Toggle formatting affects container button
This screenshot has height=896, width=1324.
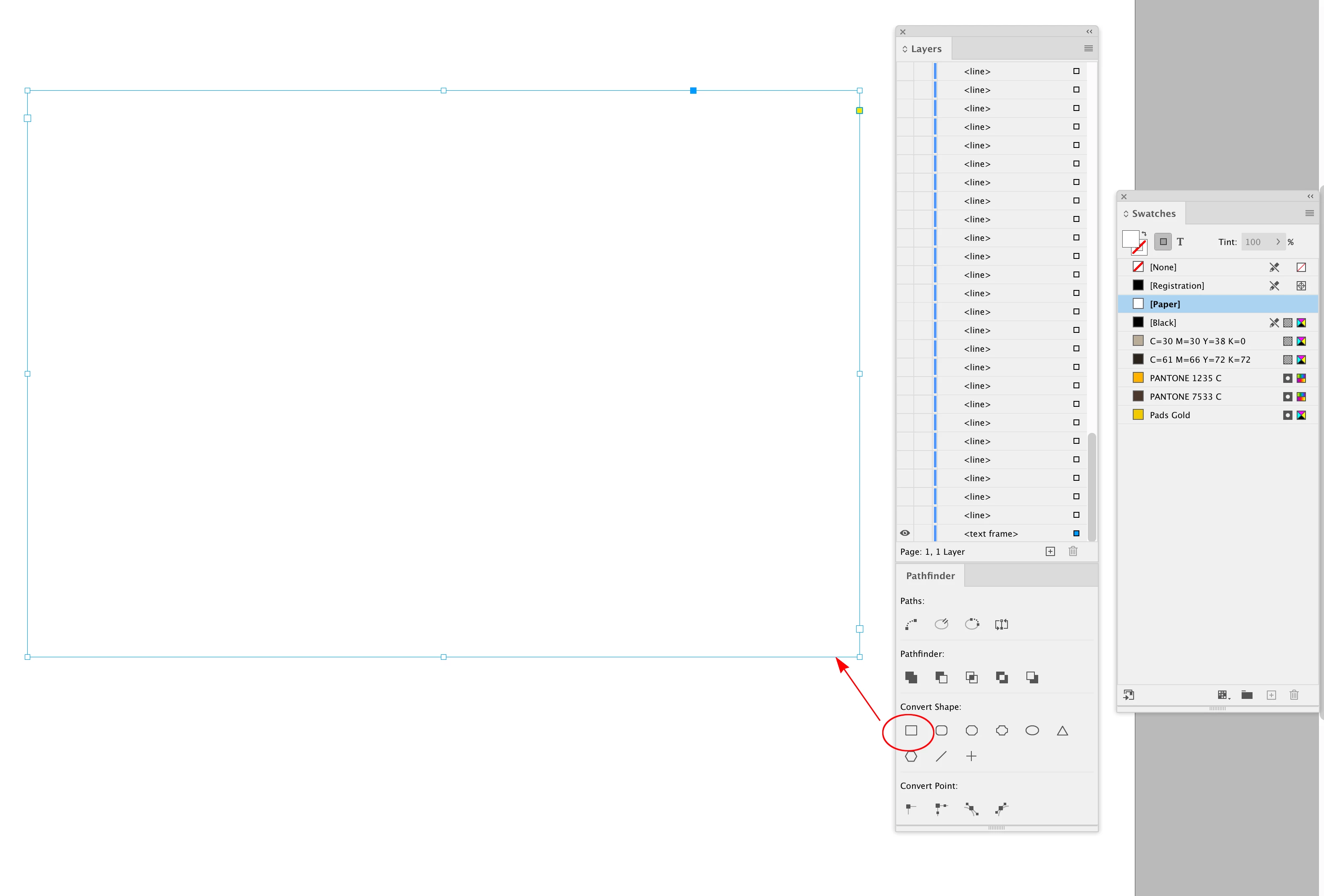click(1163, 242)
